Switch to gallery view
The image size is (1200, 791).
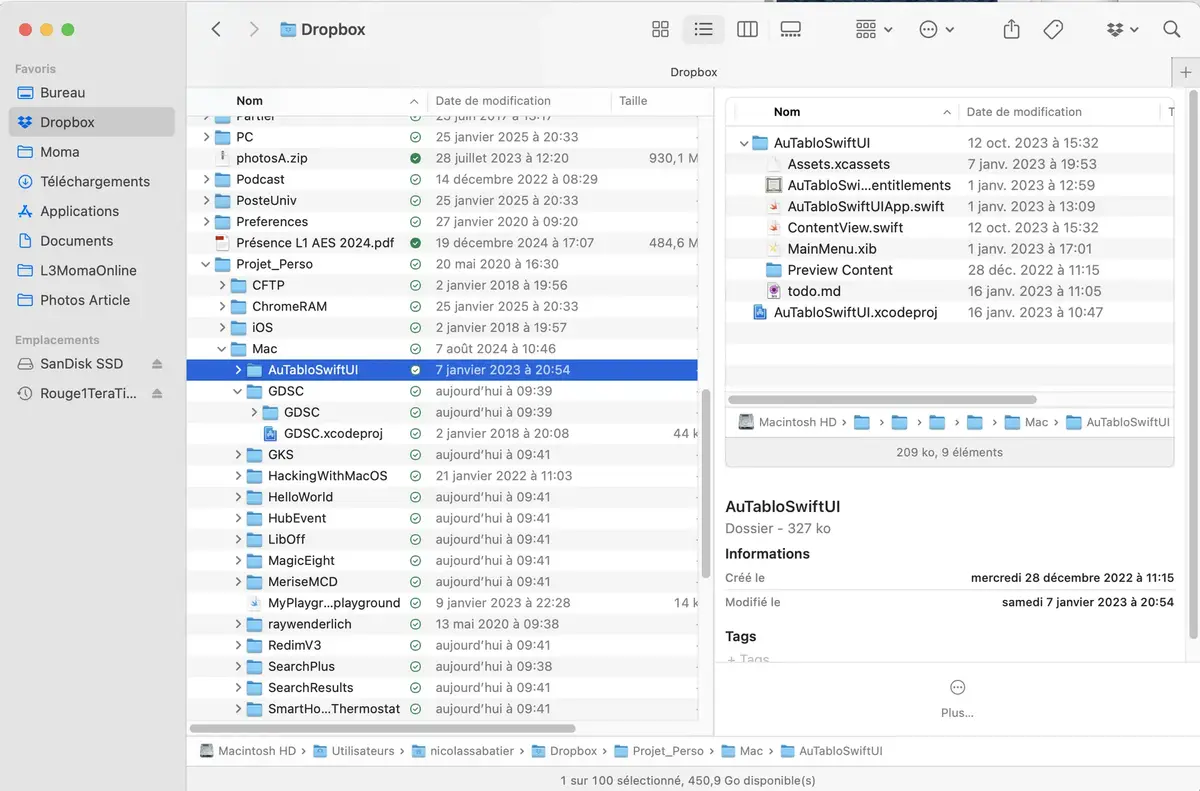click(x=791, y=29)
